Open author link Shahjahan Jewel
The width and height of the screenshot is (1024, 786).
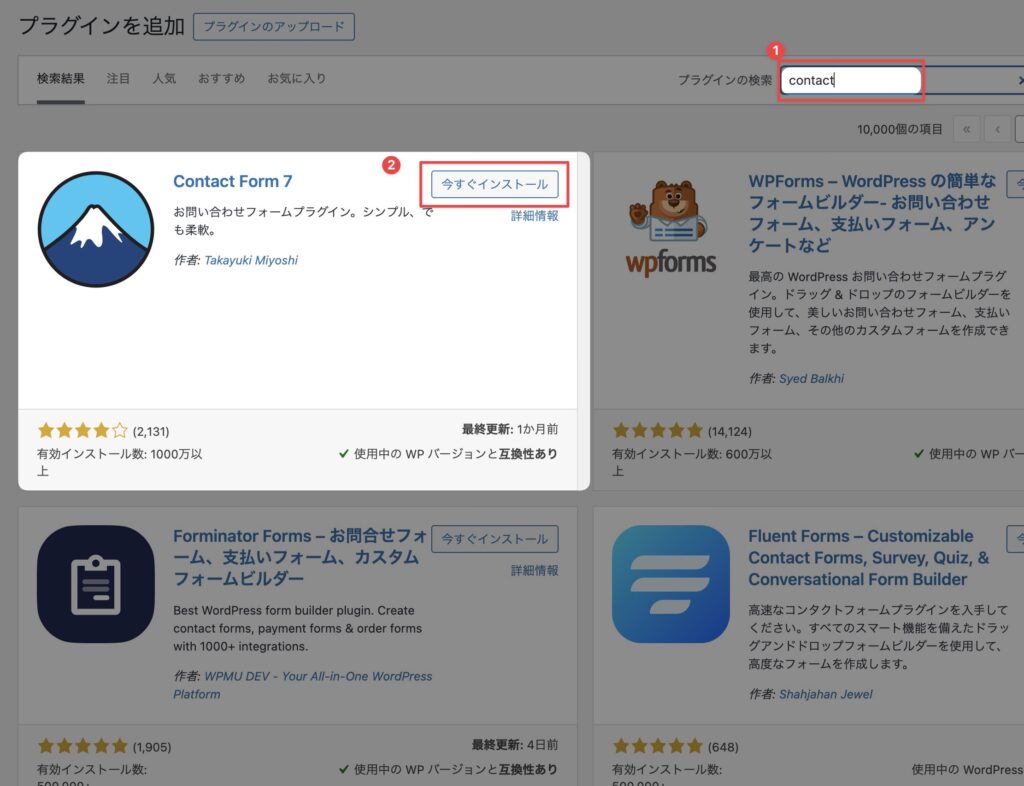825,695
